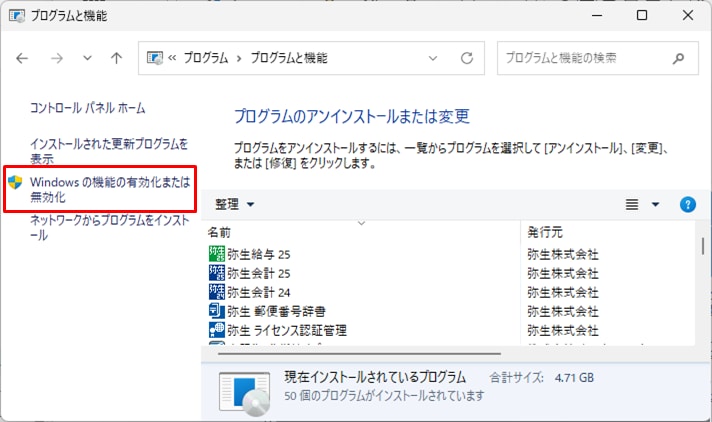Click the 4.71 GB total size value
Image resolution: width=712 pixels, height=422 pixels.
(574, 378)
